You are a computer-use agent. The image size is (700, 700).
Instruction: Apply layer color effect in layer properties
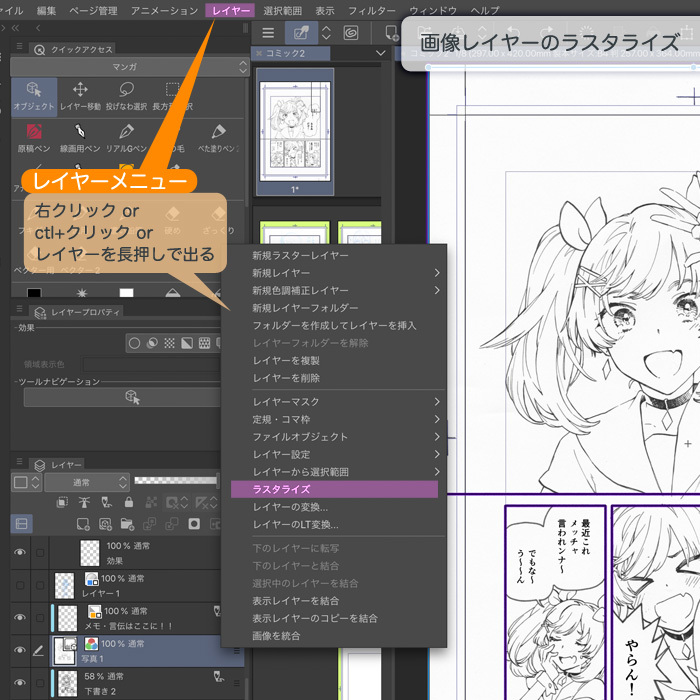[x=187, y=343]
